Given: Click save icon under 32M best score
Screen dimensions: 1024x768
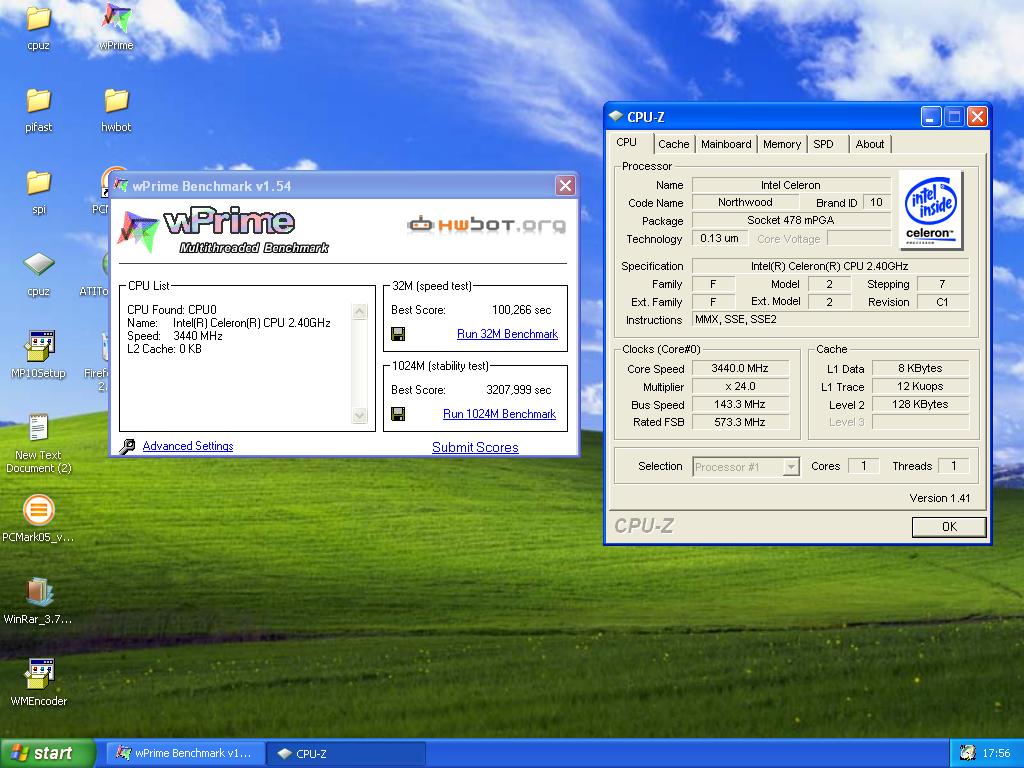Looking at the screenshot, I should click(398, 334).
